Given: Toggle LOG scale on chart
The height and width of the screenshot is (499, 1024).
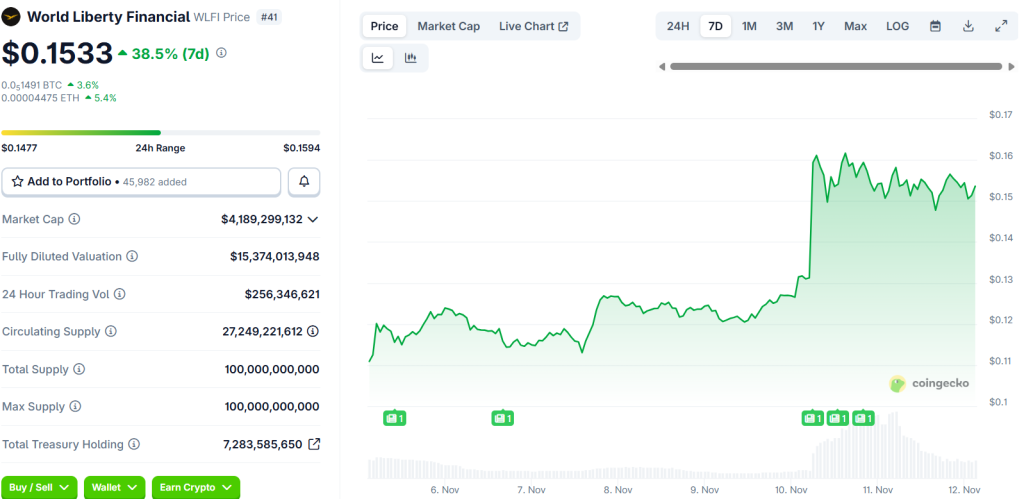Looking at the screenshot, I should (897, 26).
